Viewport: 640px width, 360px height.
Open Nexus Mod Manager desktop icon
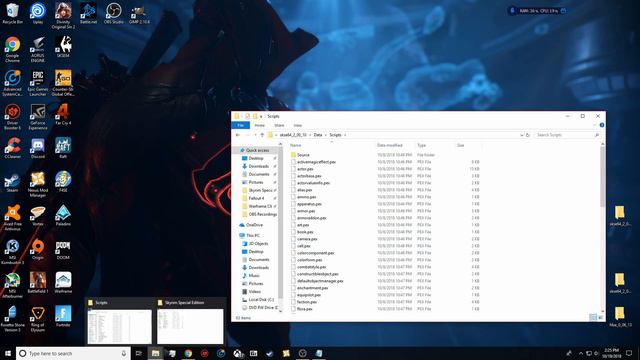(38, 184)
